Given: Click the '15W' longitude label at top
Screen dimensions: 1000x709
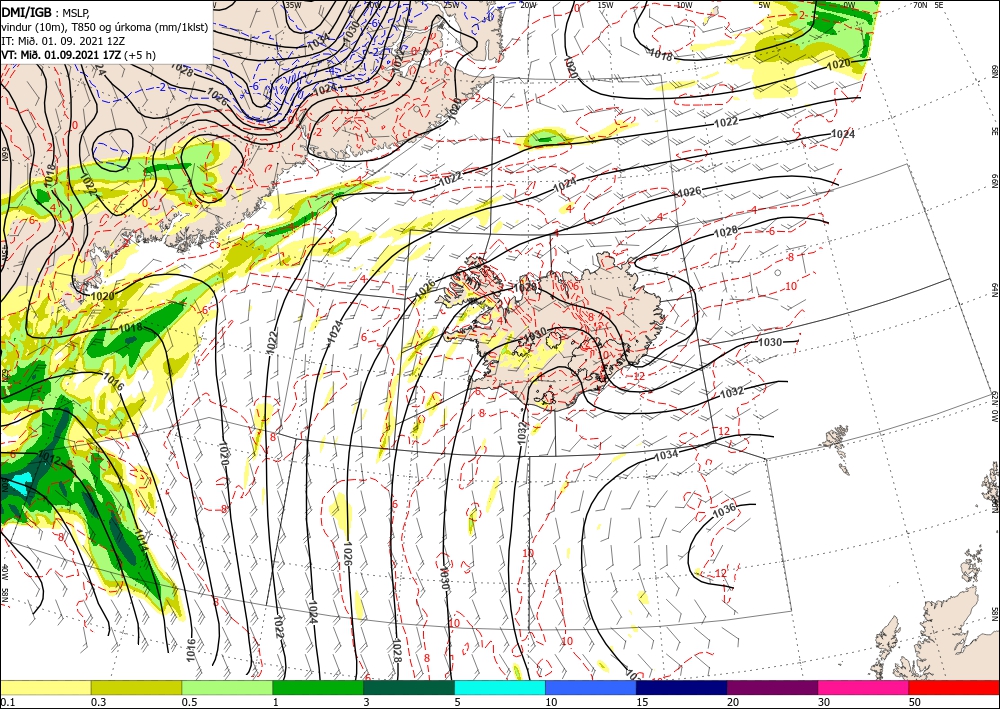Looking at the screenshot, I should [x=606, y=5].
